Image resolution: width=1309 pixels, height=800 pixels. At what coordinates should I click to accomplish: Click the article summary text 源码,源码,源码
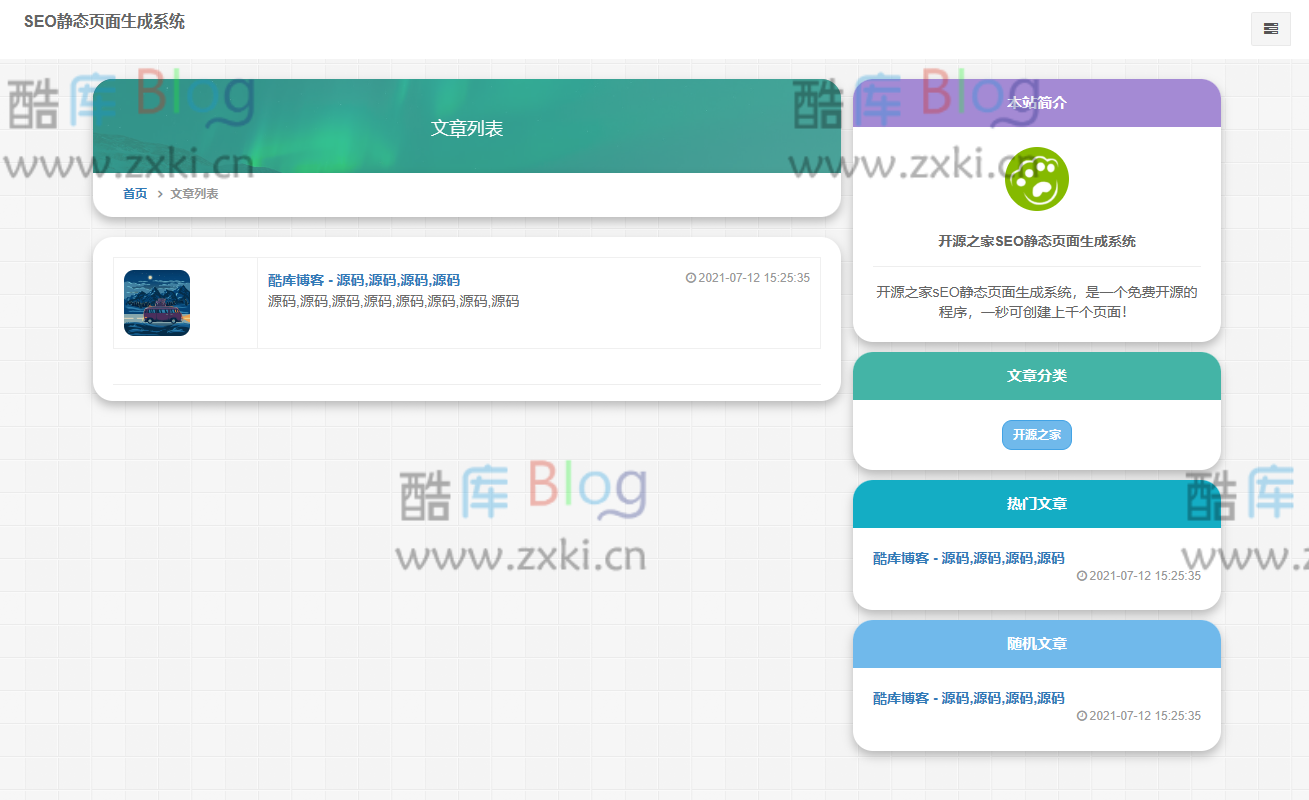pos(393,301)
